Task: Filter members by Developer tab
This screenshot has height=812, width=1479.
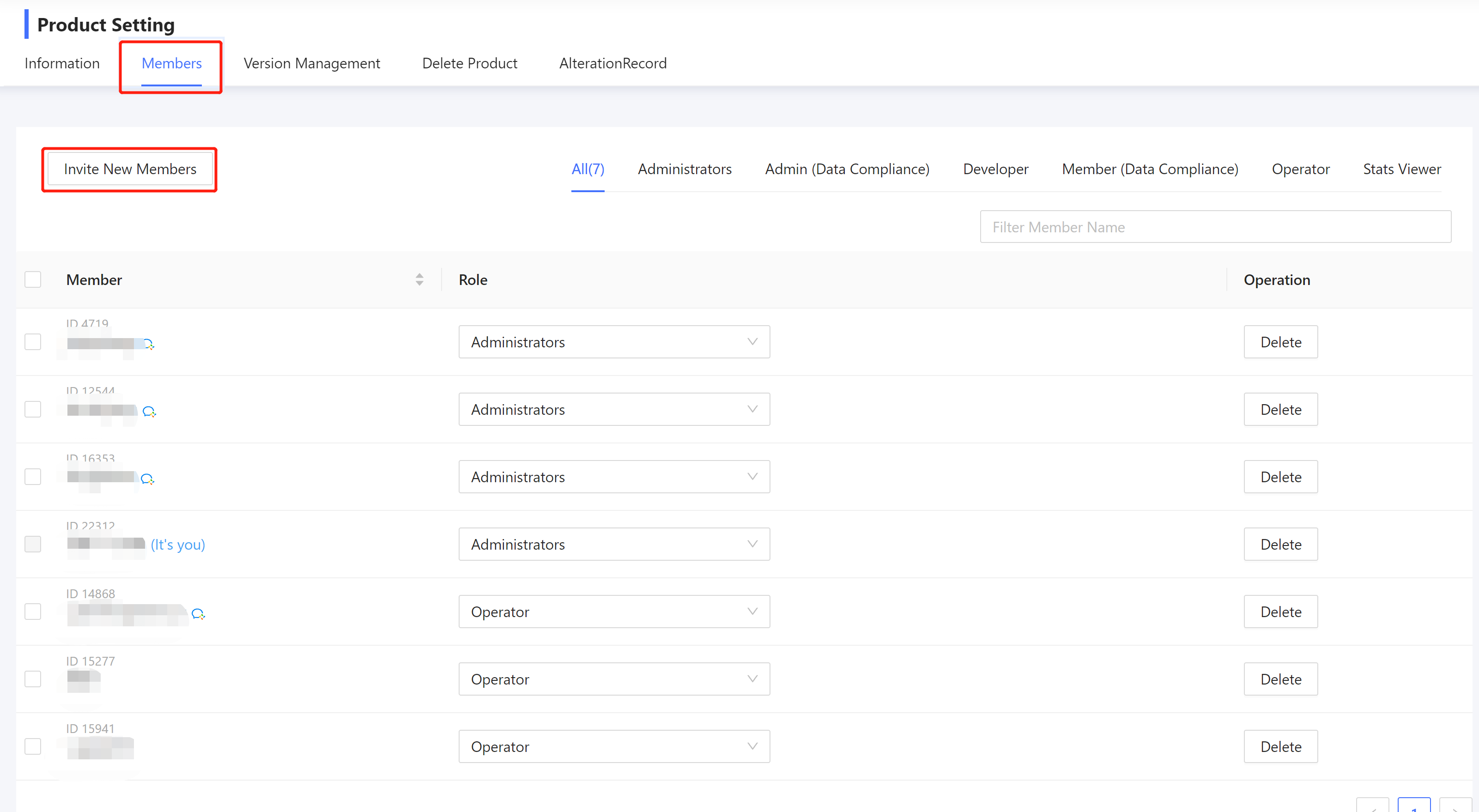Action: 995,169
